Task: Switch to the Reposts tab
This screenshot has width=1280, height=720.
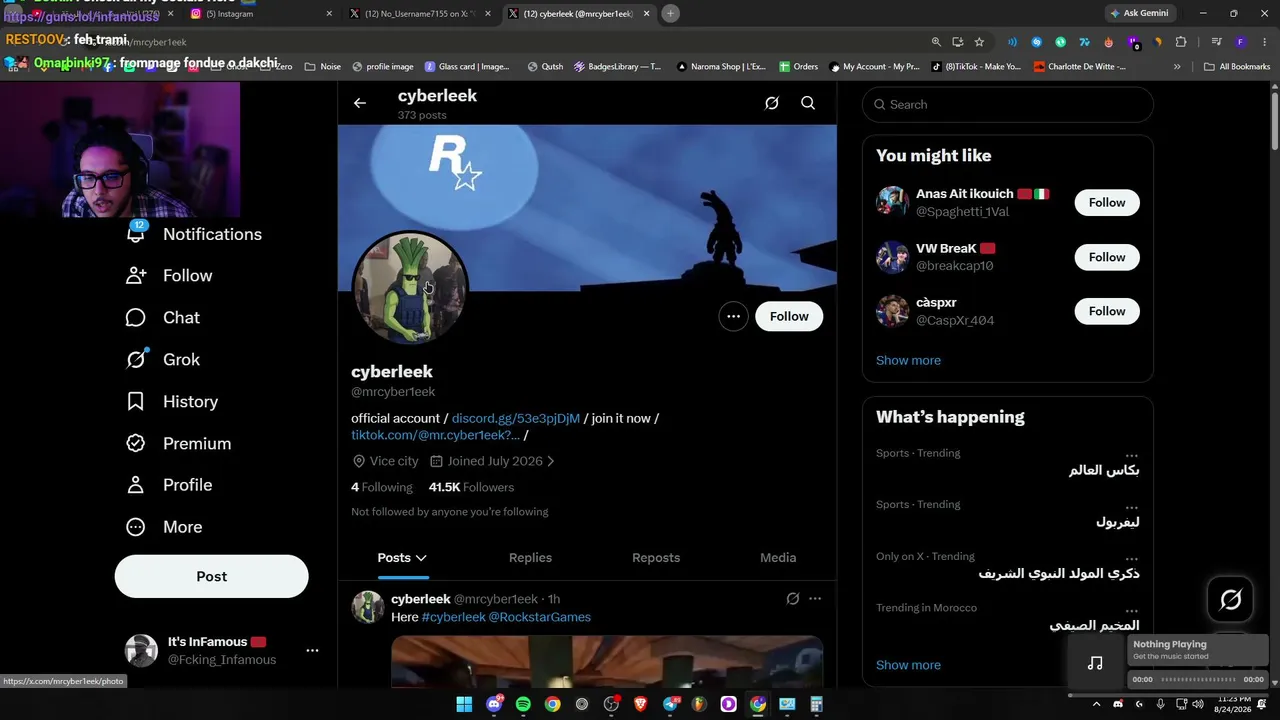Action: coord(656,558)
